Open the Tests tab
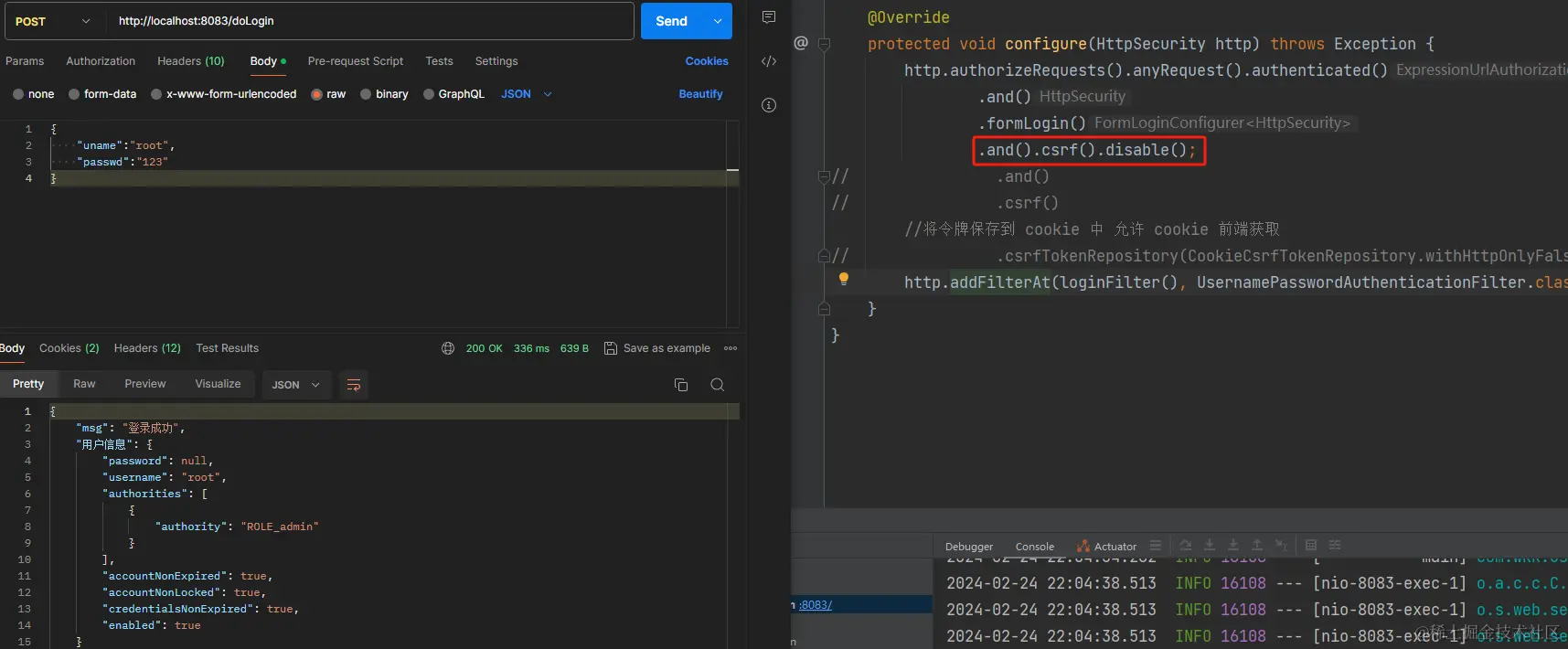 tap(439, 61)
